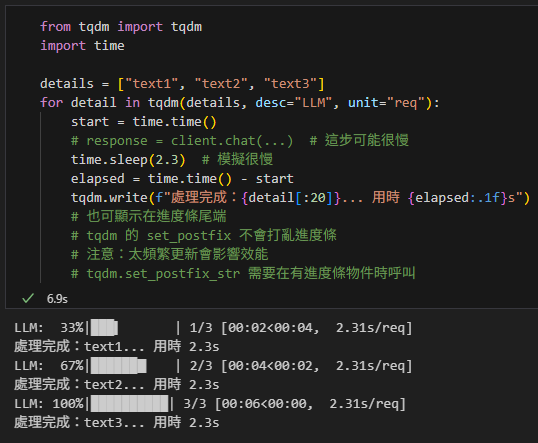Click the 'elapsed = time.time() - start' line

coord(182,179)
